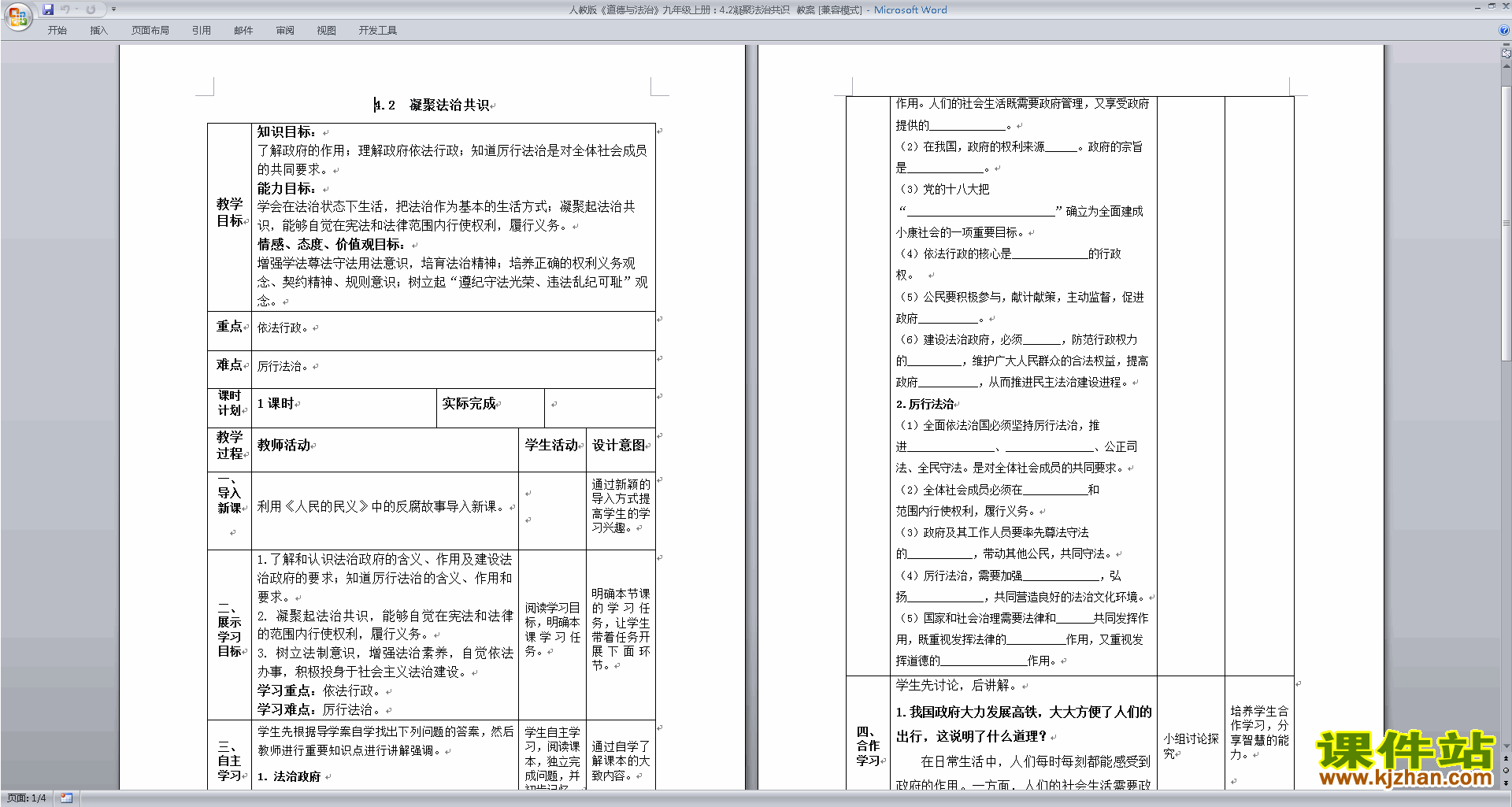Click the macro recording status bar icon
Viewport: 1512px width, 807px height.
66,798
